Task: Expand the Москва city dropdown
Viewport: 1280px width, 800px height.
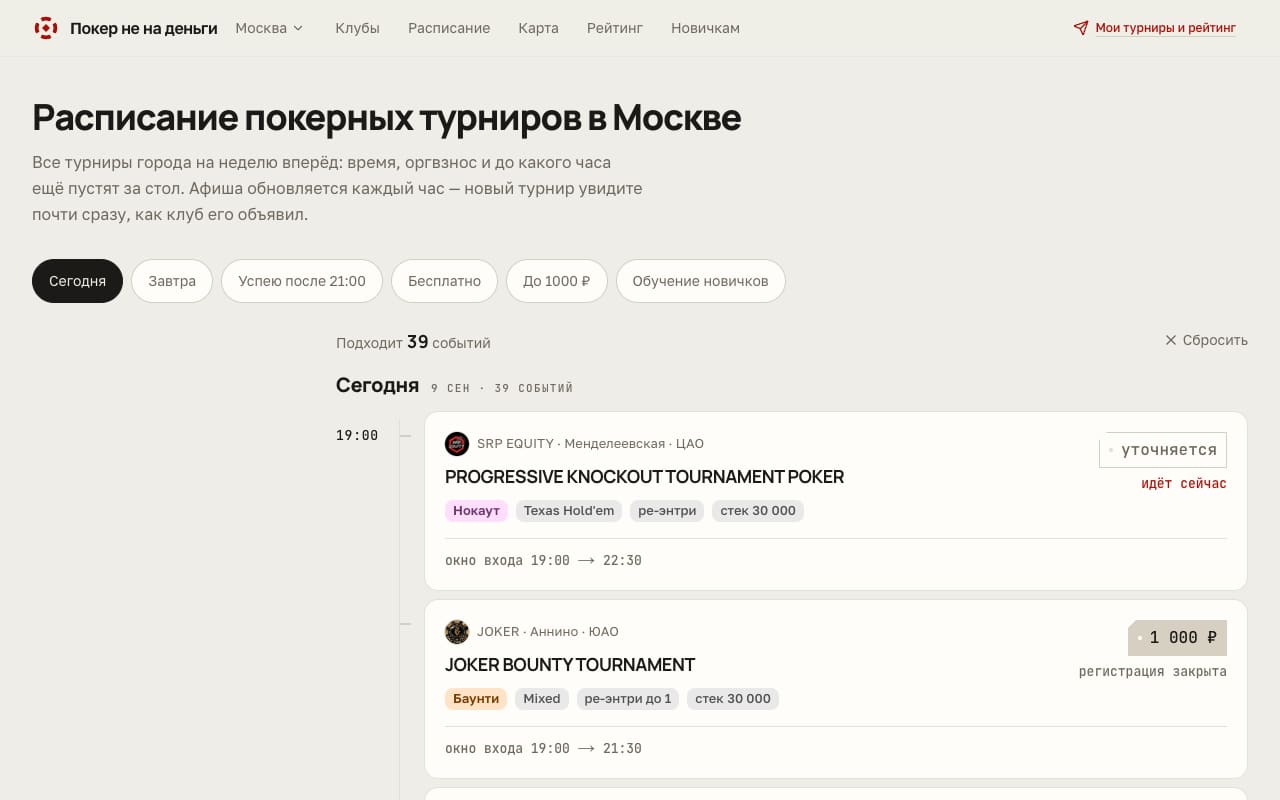Action: click(269, 28)
